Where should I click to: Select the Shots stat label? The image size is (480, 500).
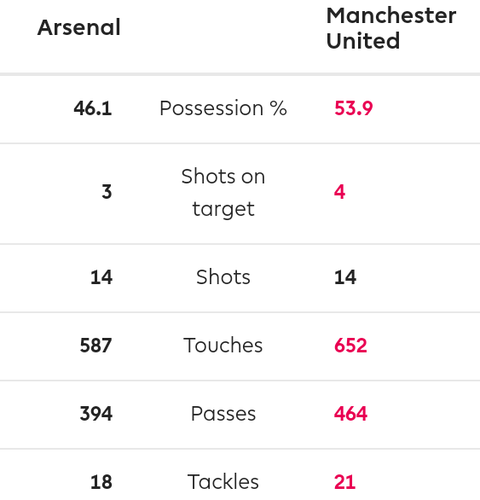click(223, 277)
